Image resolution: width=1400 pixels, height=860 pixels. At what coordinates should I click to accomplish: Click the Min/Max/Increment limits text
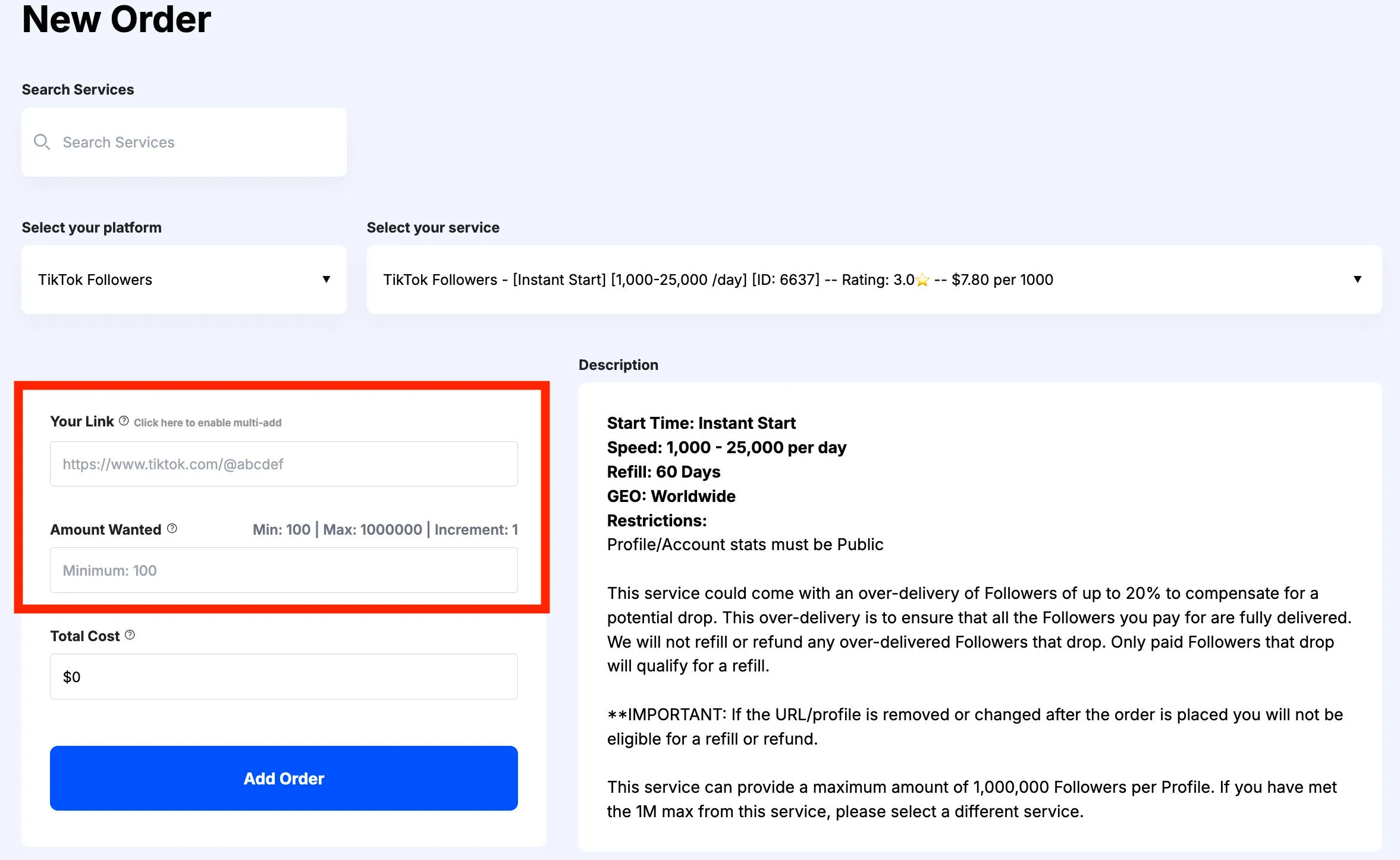pyautogui.click(x=385, y=529)
